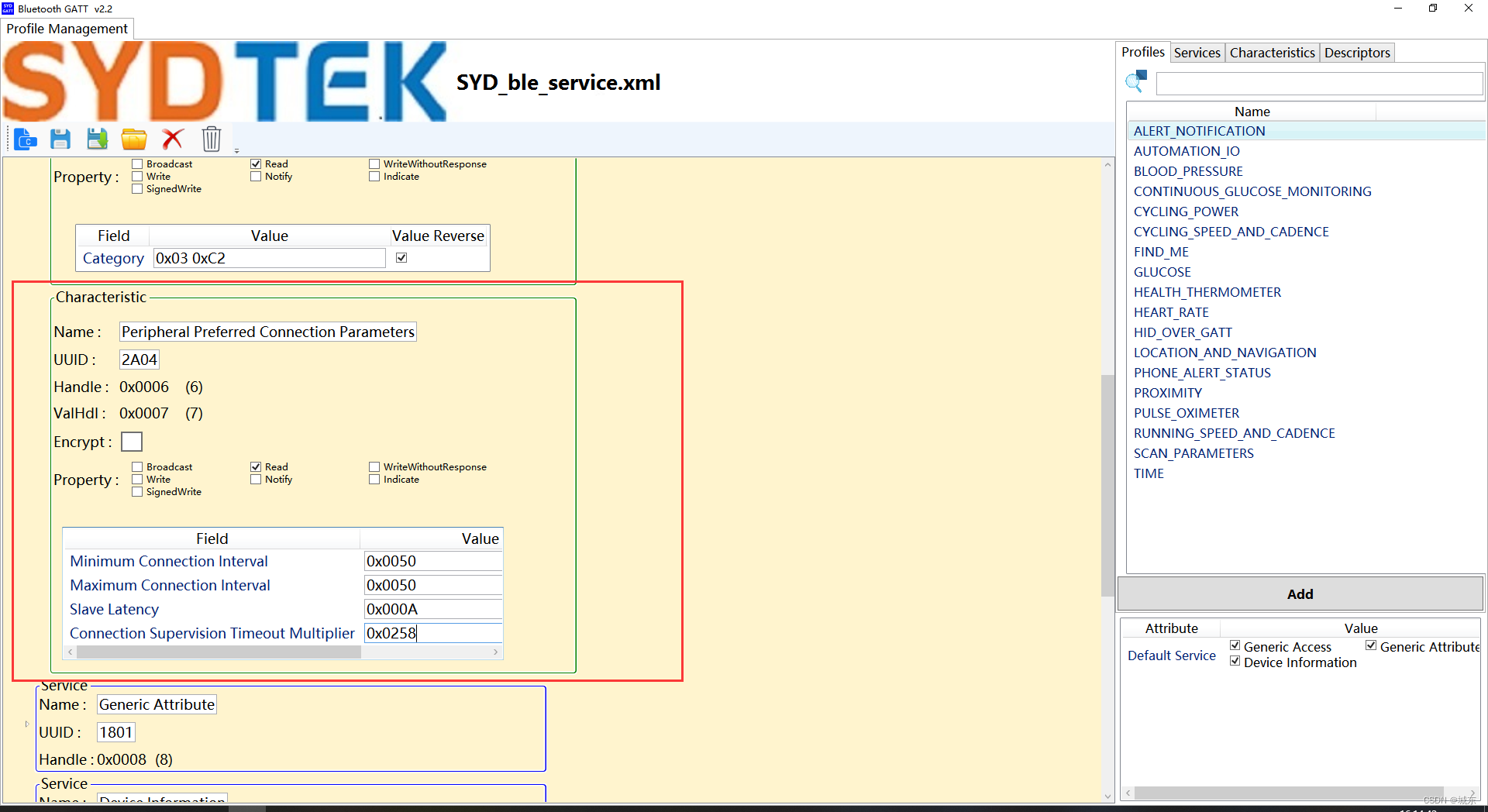Viewport: 1488px width, 812px height.
Task: Open a file with the yellow folder icon
Action: (x=134, y=139)
